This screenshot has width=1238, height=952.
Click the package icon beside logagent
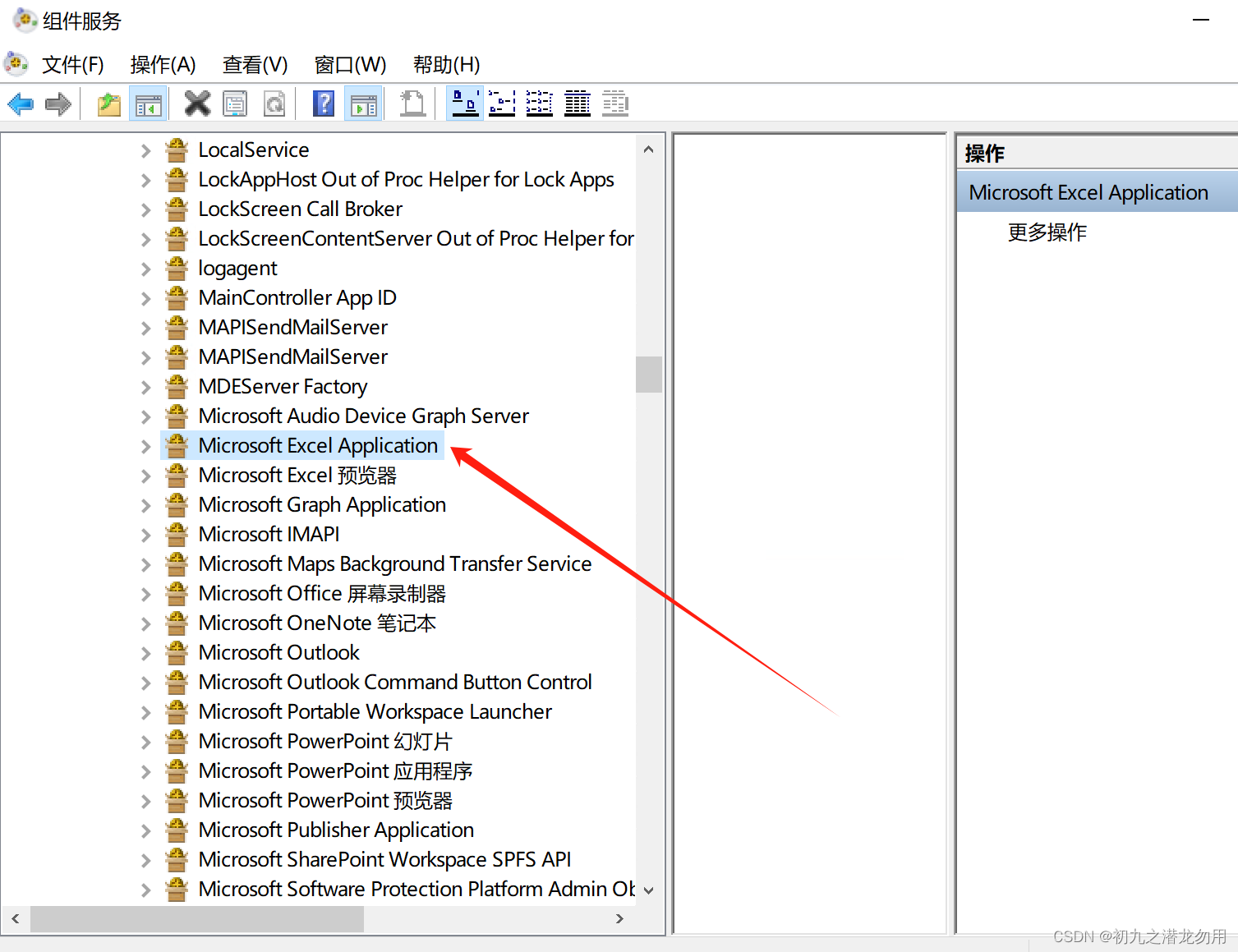(177, 269)
